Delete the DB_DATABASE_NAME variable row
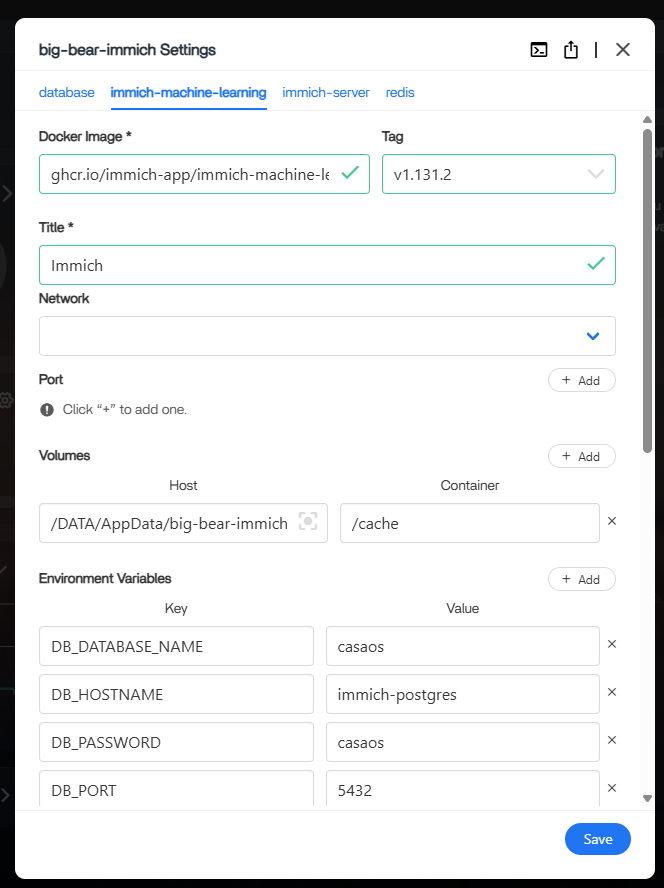Screen dimensions: 664x888 point(612,644)
